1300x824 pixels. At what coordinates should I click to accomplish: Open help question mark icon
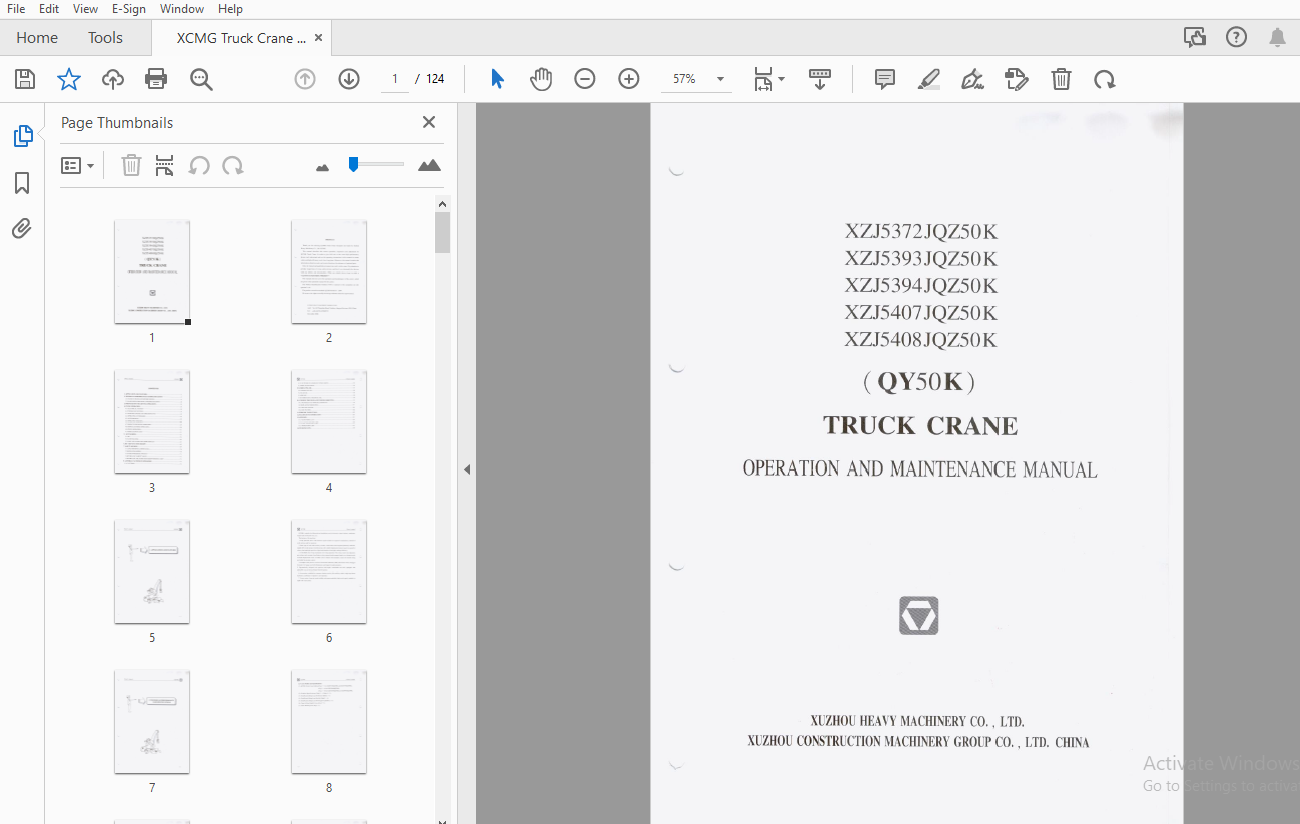pos(1237,38)
